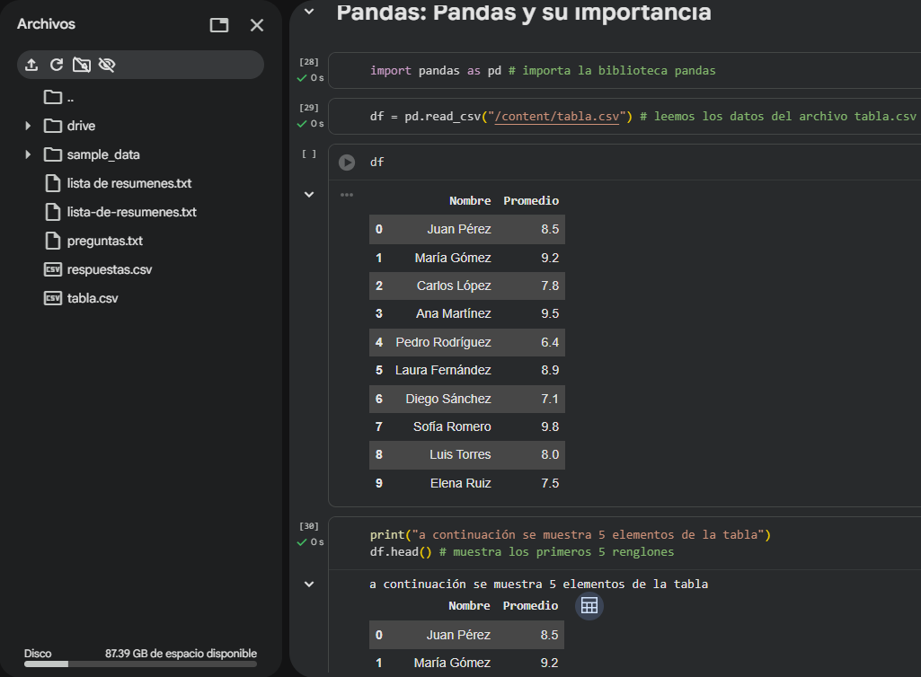This screenshot has width=921, height=677.
Task: Close the Archivos panel
Action: (x=257, y=25)
